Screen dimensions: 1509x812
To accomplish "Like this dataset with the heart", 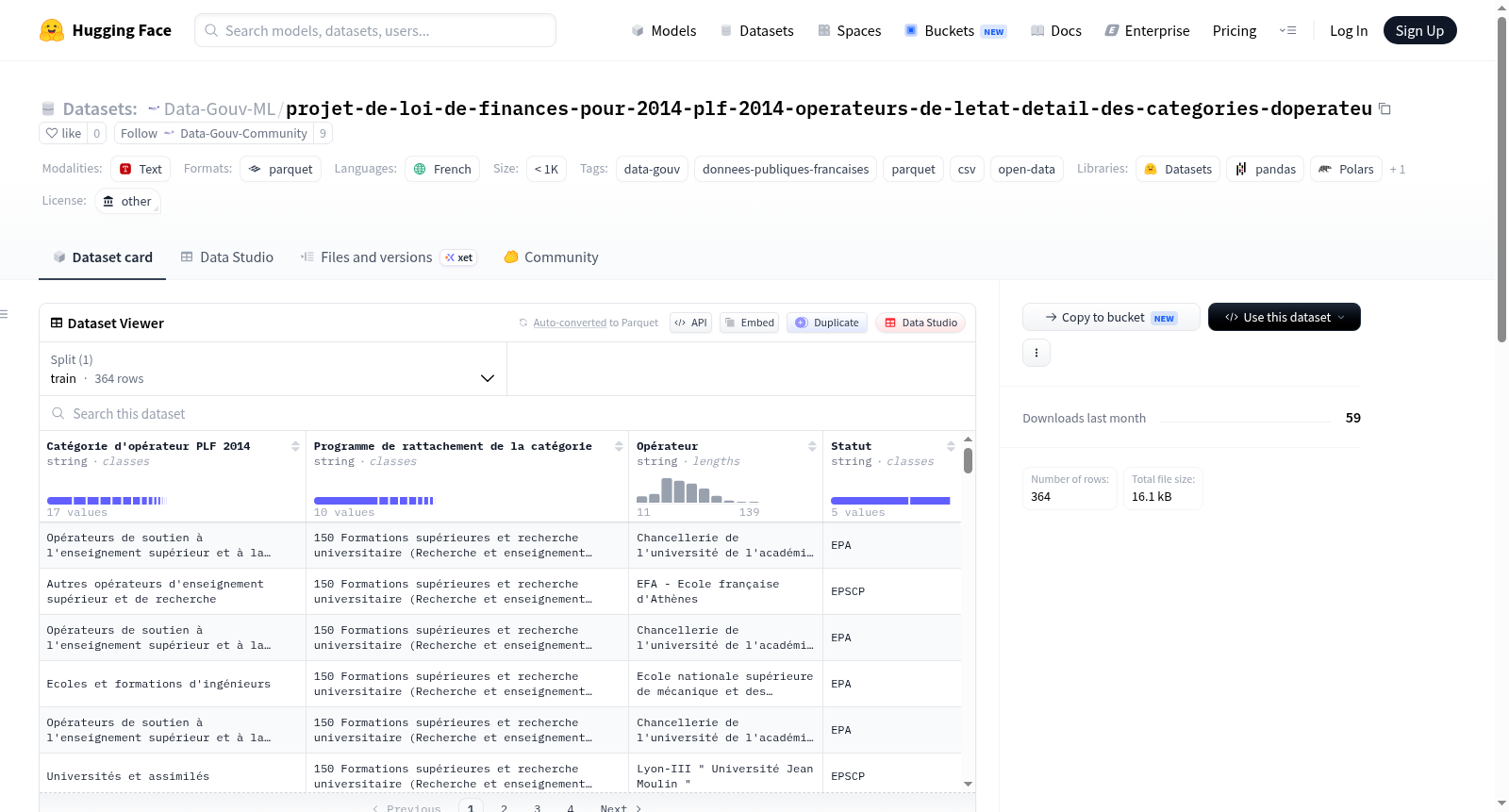I will [x=63, y=133].
